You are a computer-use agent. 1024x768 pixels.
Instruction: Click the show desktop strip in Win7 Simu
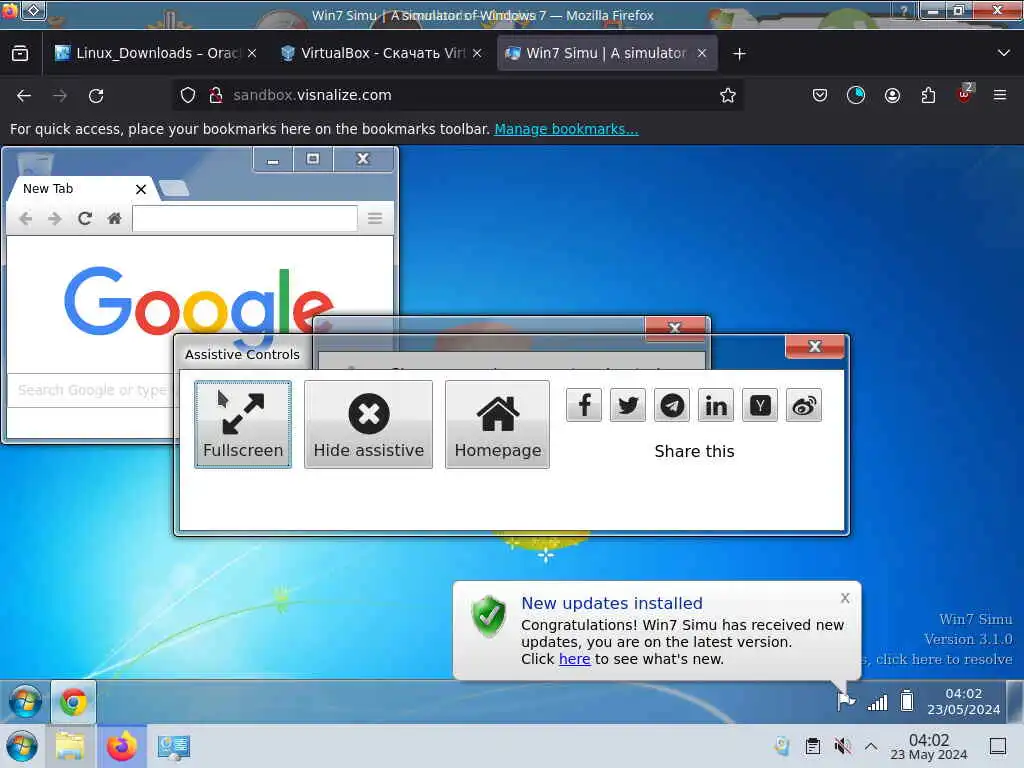[x=1015, y=701]
